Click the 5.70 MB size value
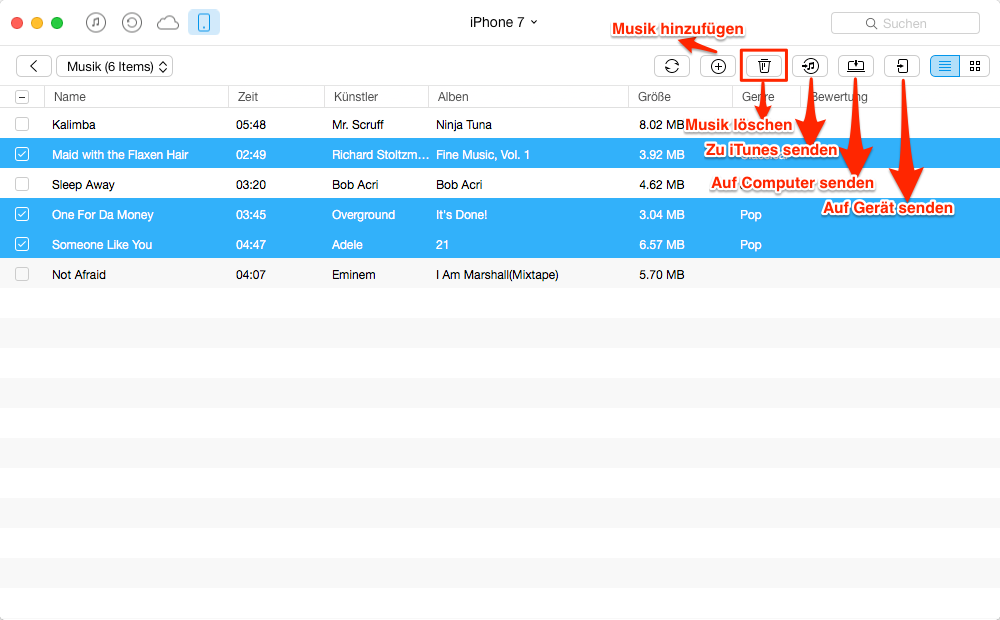This screenshot has height=620, width=1000. (x=662, y=275)
